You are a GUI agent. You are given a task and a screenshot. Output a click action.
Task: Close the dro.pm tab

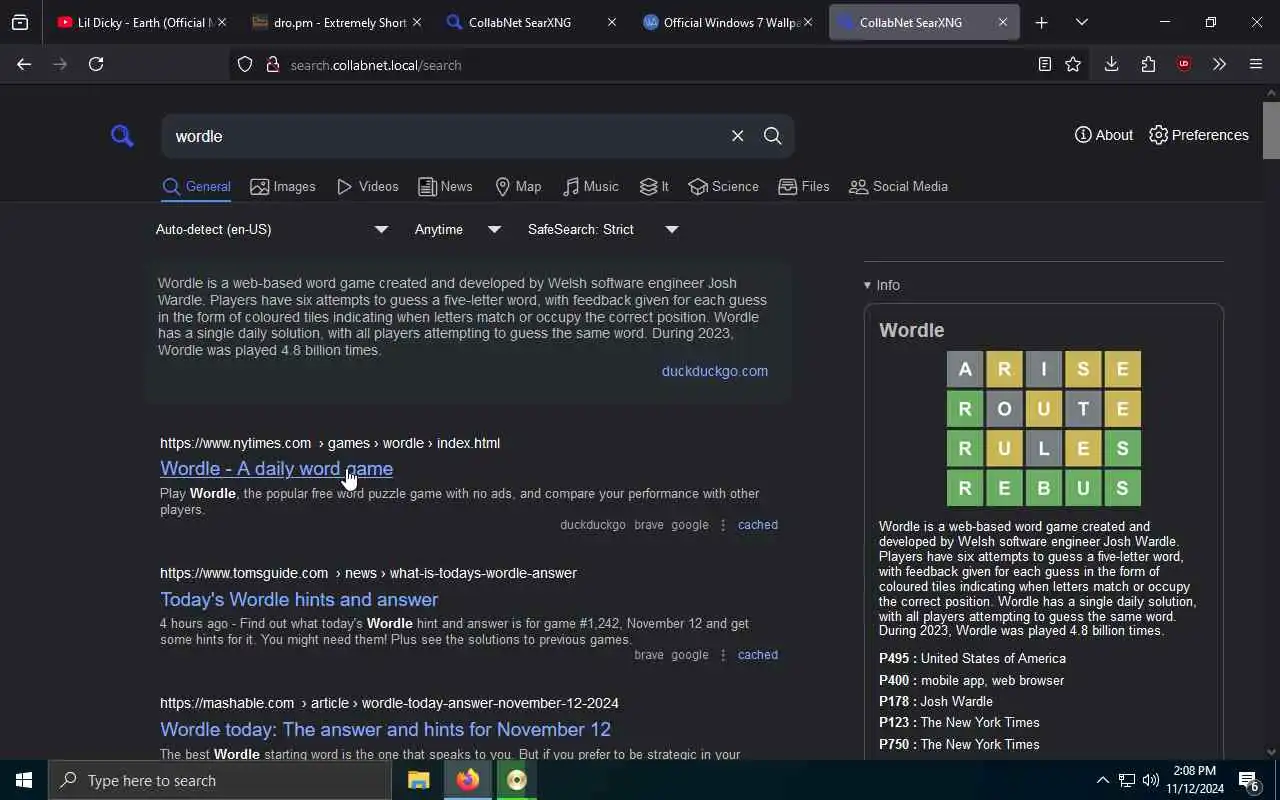tap(416, 22)
